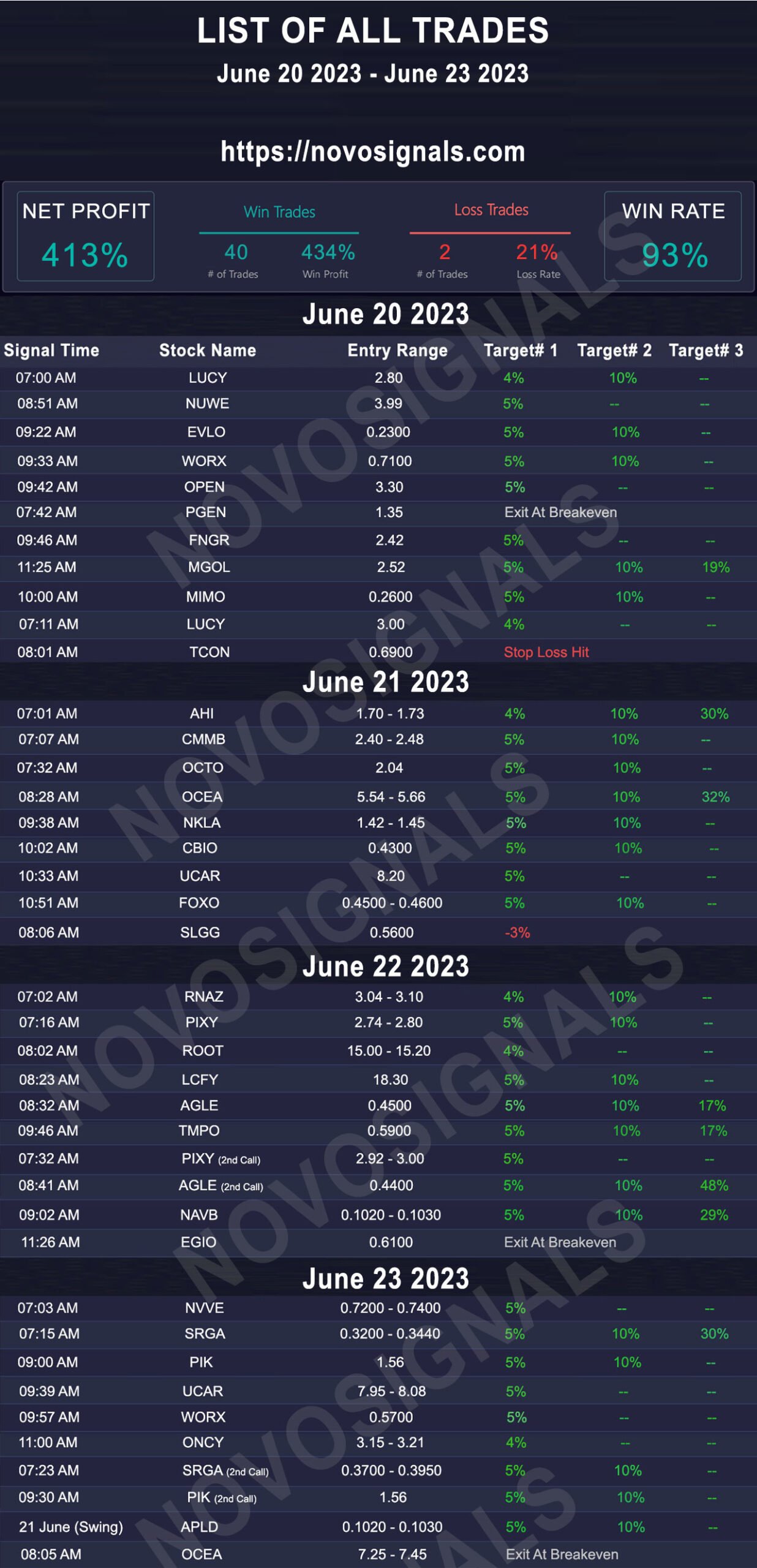Click the red Stop Loss Hit text for TCON

coord(546,652)
